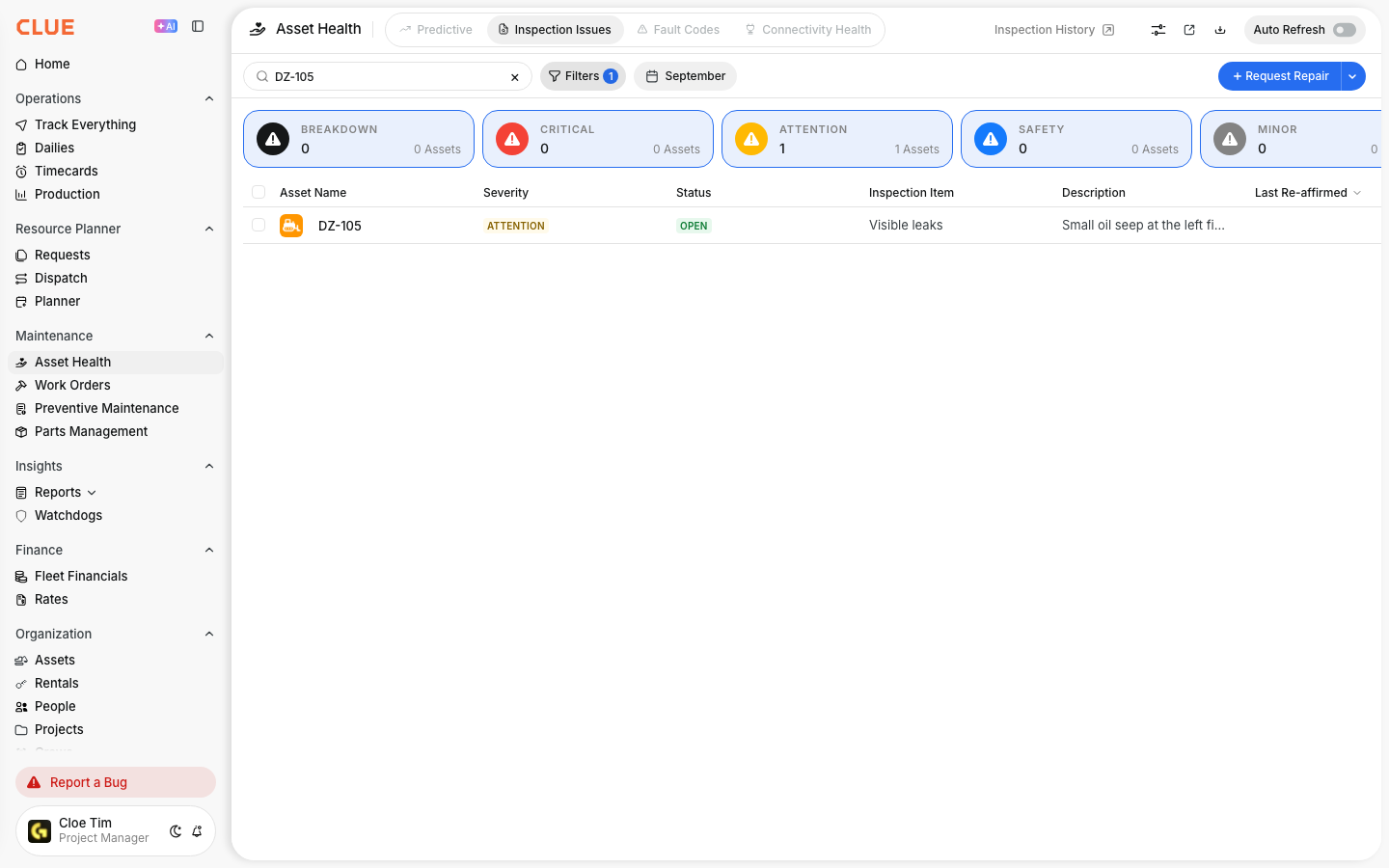
Task: Collapse the sidebar panel icon
Action: click(198, 27)
